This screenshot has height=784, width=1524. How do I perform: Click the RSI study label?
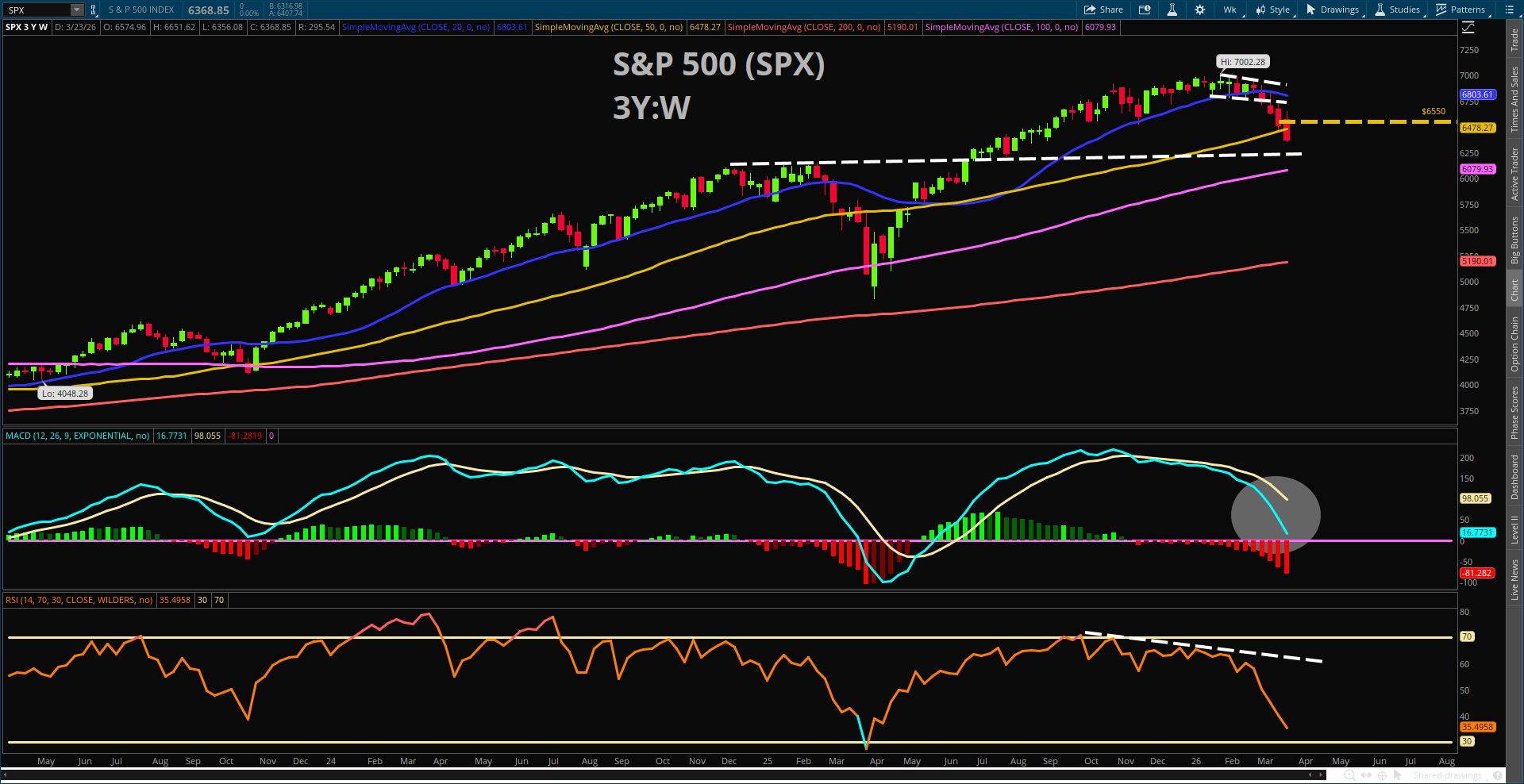point(79,600)
